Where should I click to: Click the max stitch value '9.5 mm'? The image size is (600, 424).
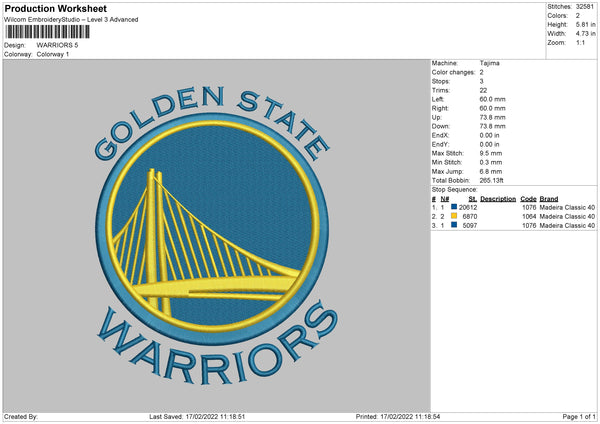click(x=491, y=153)
